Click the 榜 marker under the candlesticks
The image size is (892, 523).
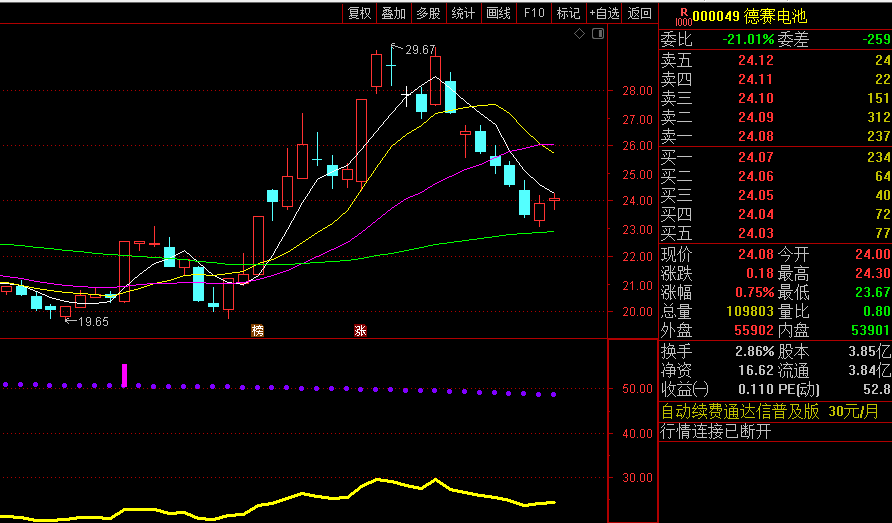coord(258,330)
